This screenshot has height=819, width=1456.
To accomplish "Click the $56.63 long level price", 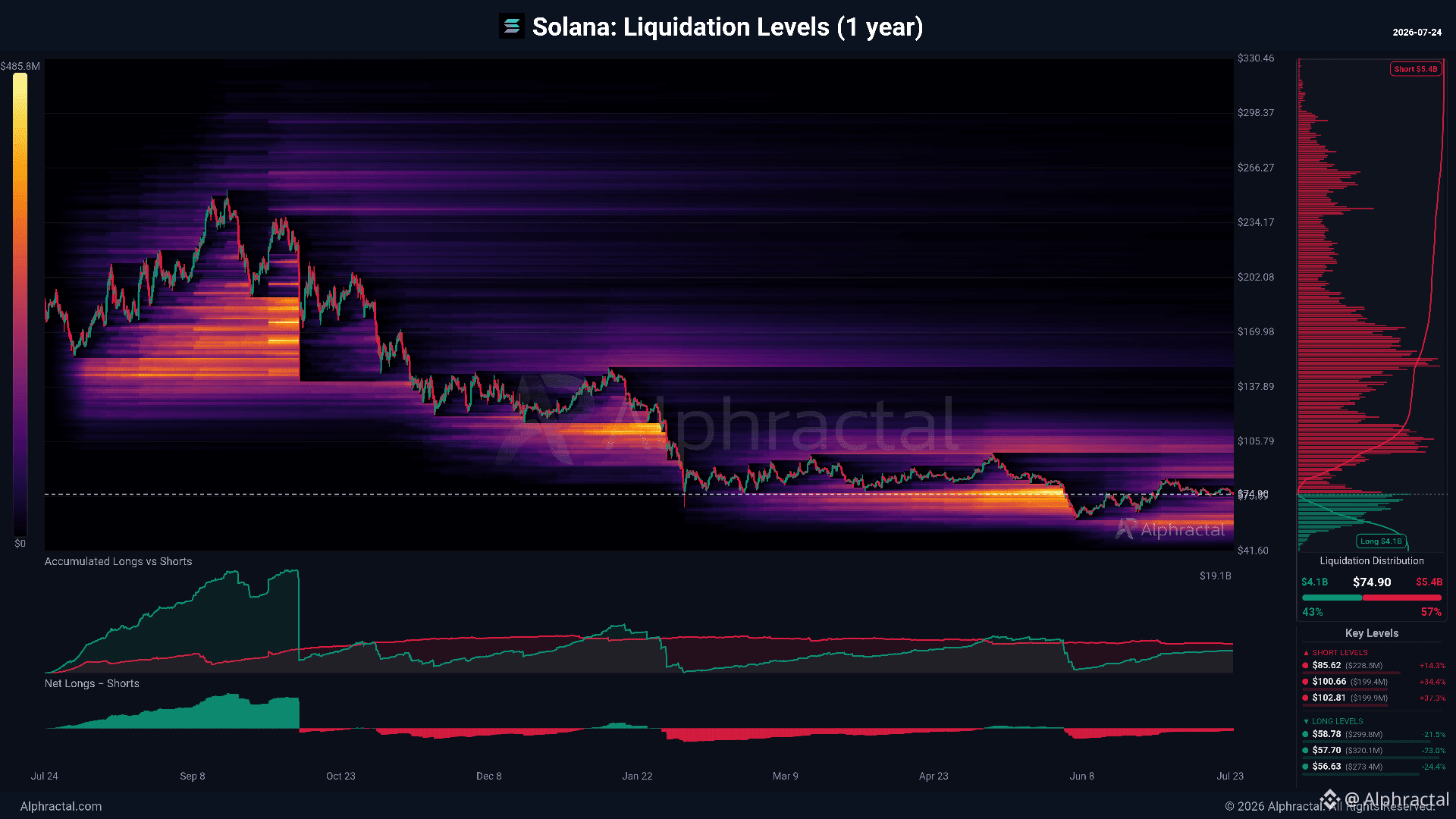I will click(1327, 767).
